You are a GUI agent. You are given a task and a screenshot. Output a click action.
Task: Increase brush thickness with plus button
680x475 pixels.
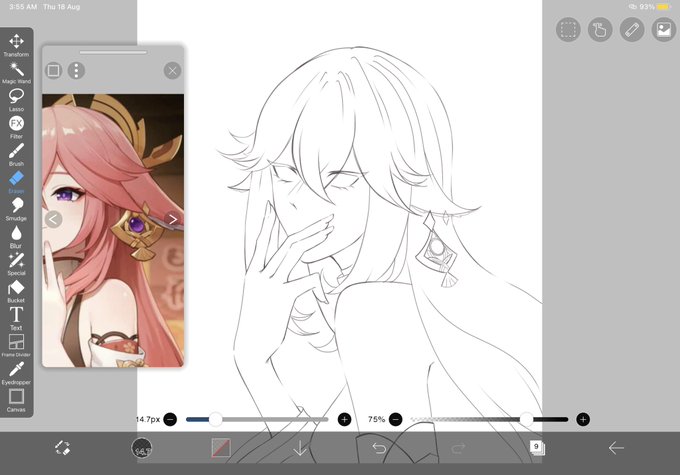coord(344,419)
